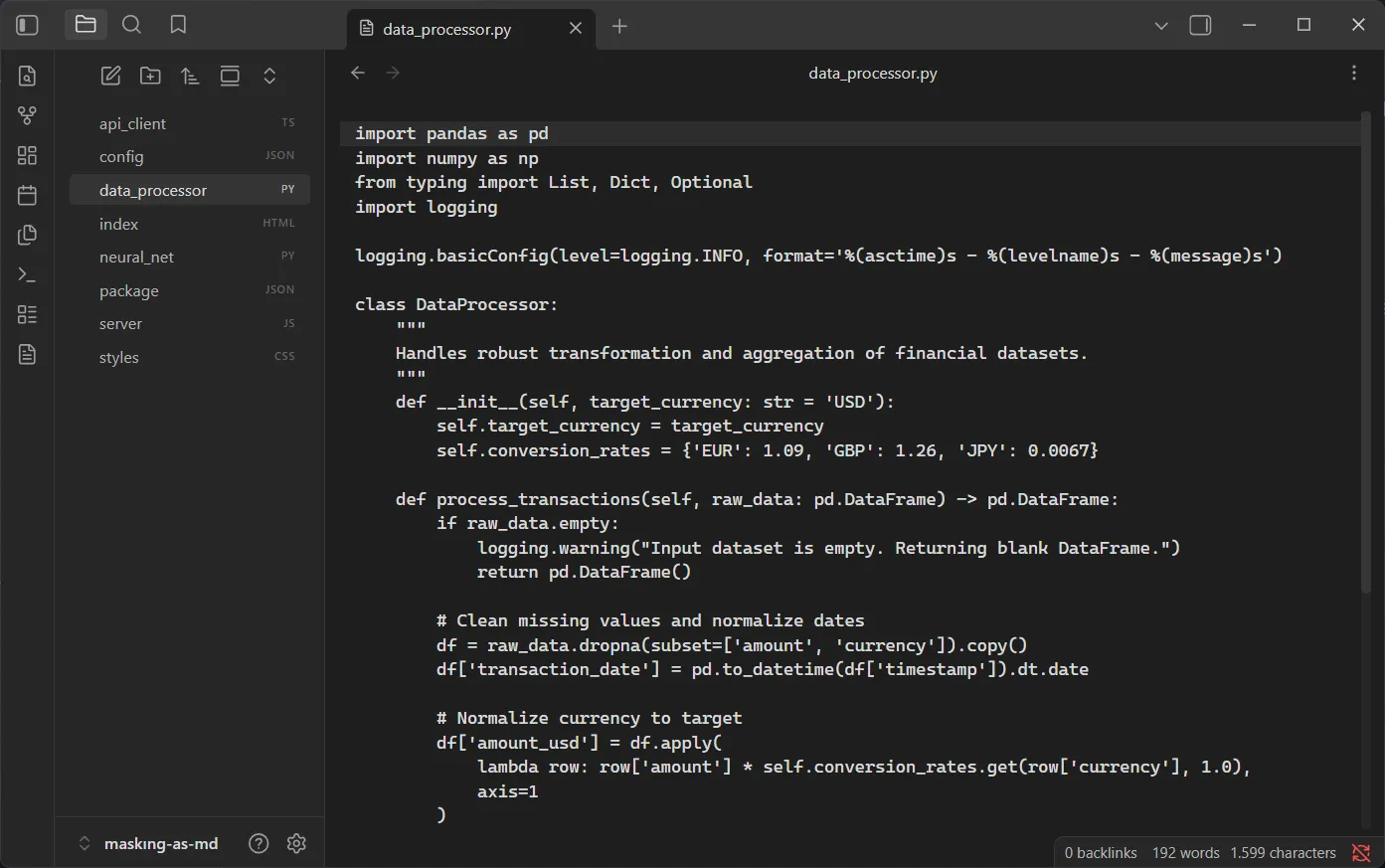This screenshot has width=1385, height=868.
Task: Toggle the left sidebar collapse icon
Action: click(28, 25)
